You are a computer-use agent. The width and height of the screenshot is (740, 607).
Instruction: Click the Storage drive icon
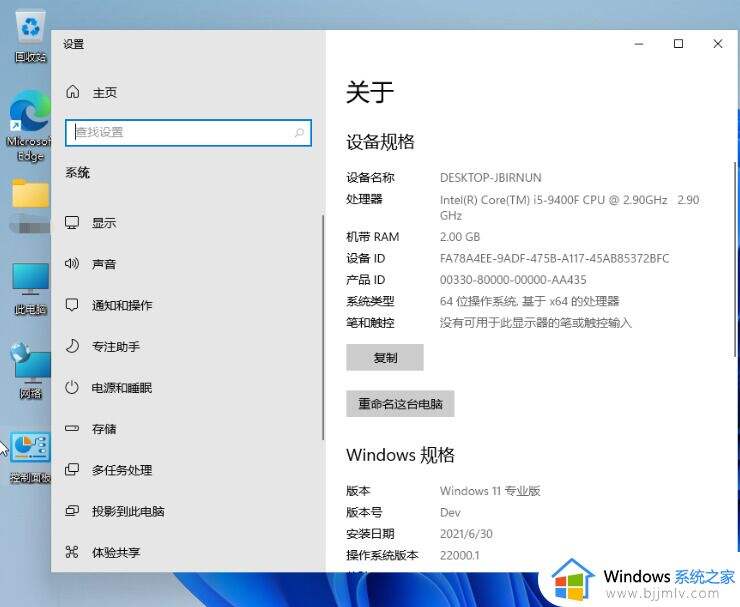pyautogui.click(x=72, y=429)
